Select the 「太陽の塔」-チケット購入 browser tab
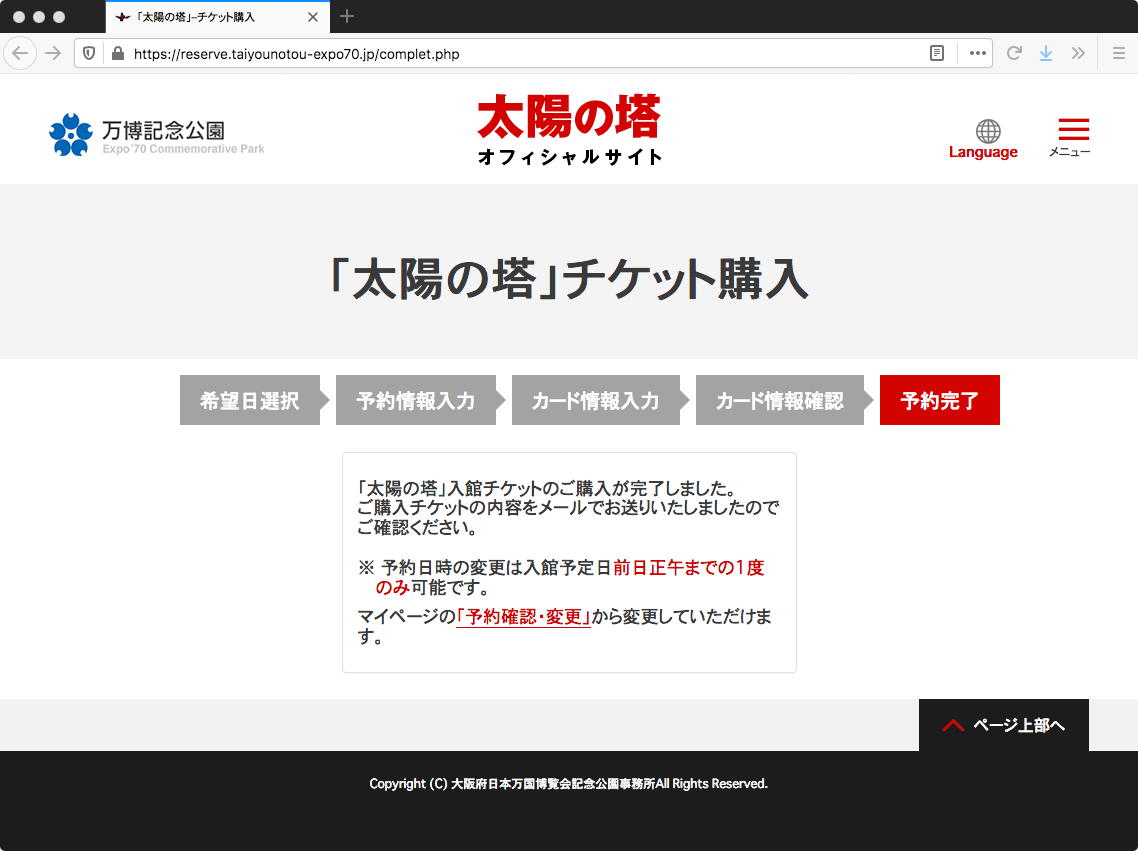This screenshot has width=1138, height=851. [217, 17]
